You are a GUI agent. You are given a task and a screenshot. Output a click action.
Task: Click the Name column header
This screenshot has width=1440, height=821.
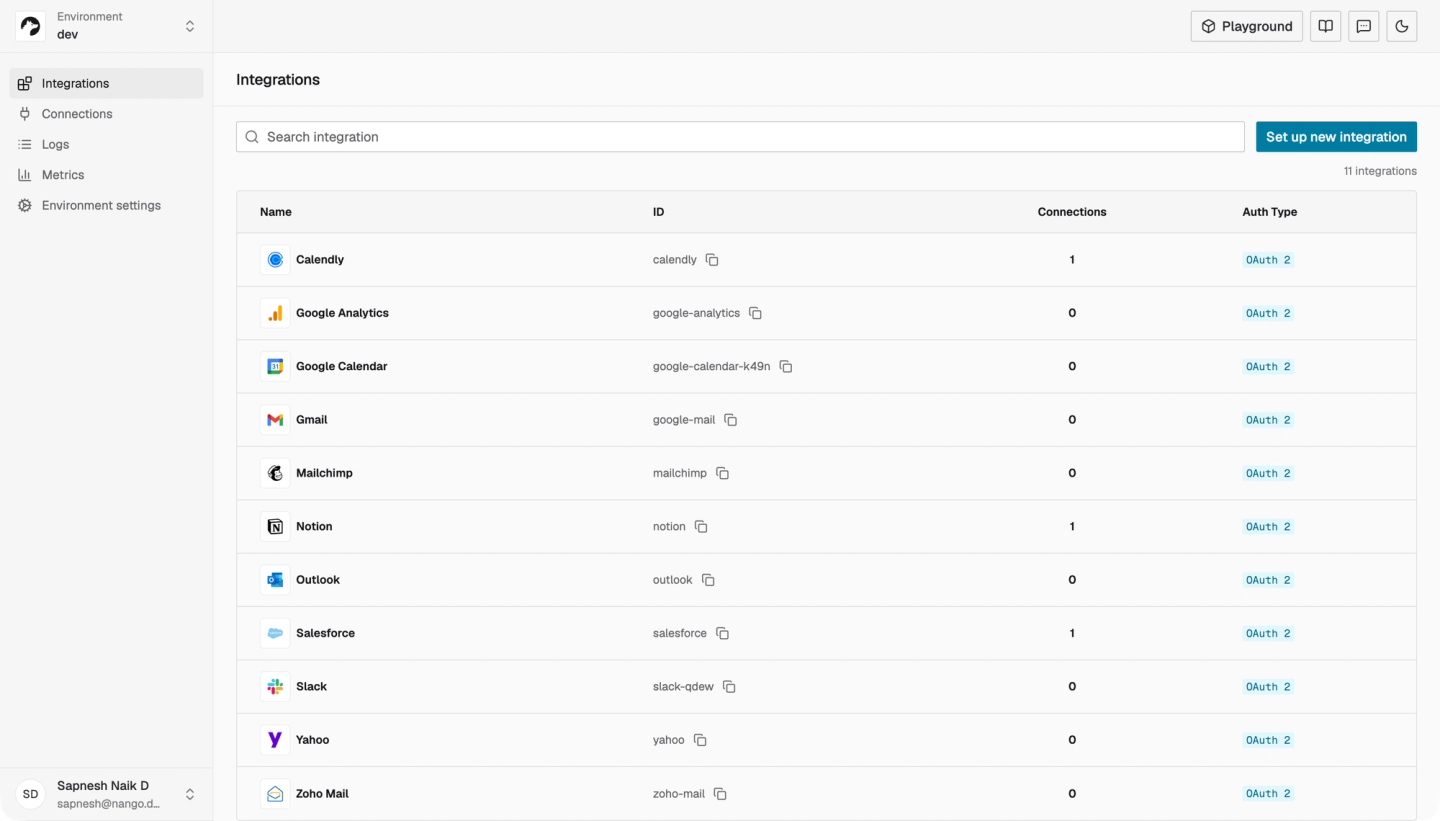[x=276, y=212]
